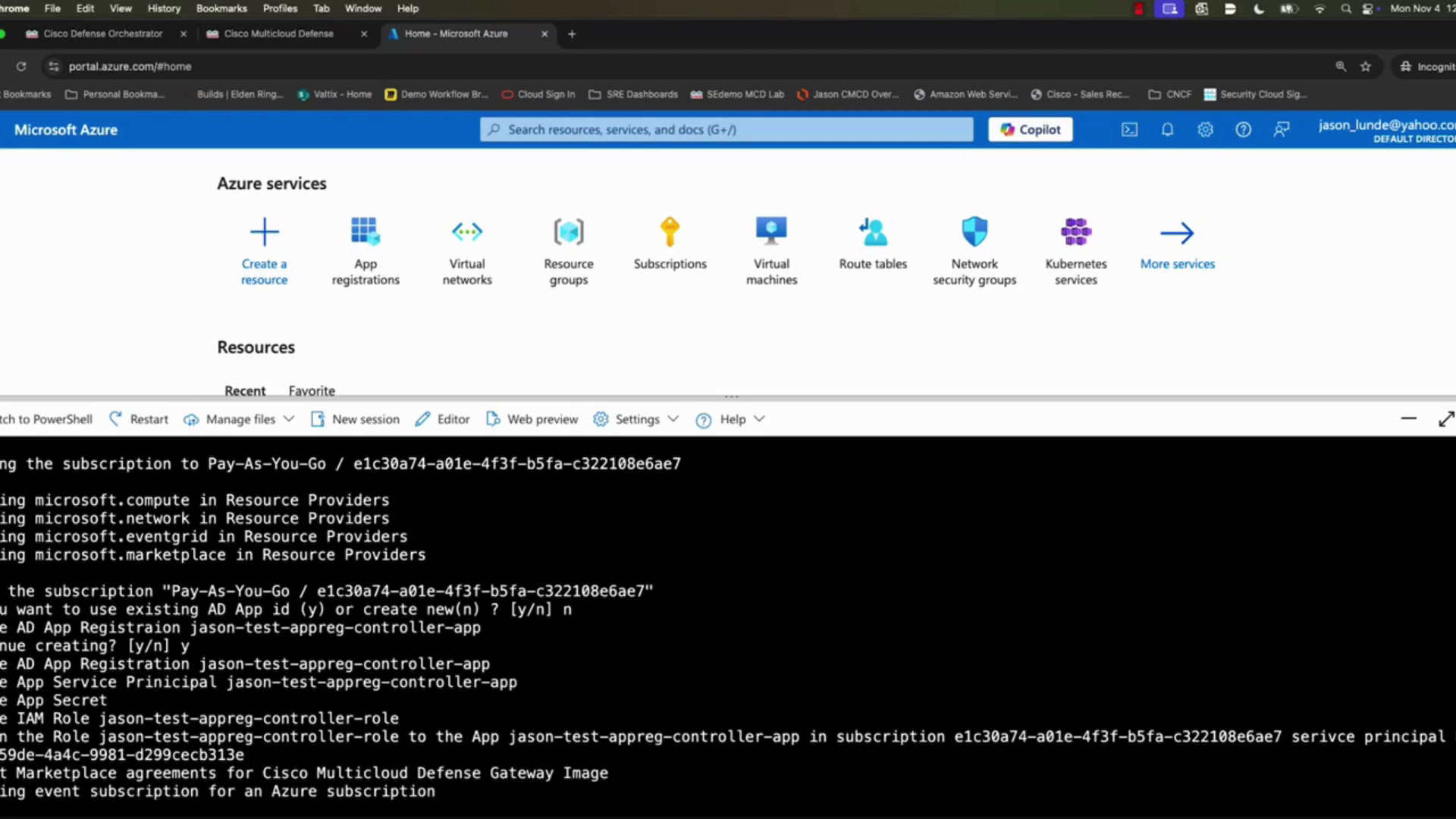Open SRE Dashboards bookmark folder

coord(633,94)
